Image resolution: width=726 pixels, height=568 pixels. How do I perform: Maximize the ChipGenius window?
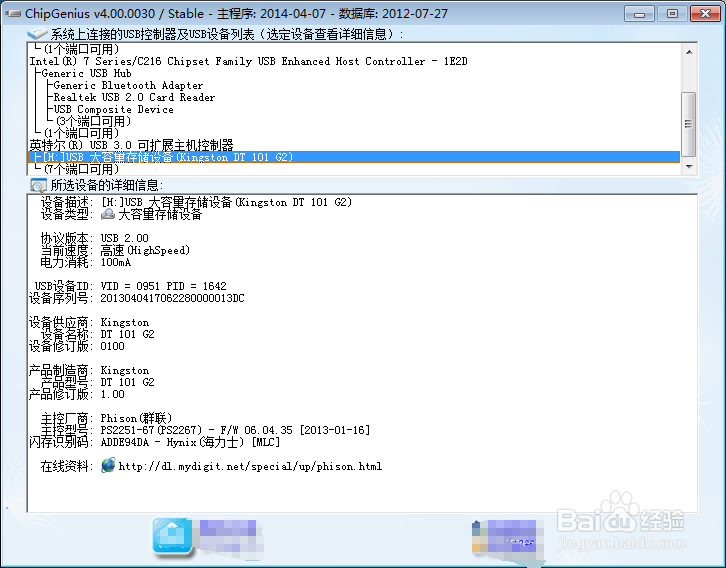click(672, 13)
